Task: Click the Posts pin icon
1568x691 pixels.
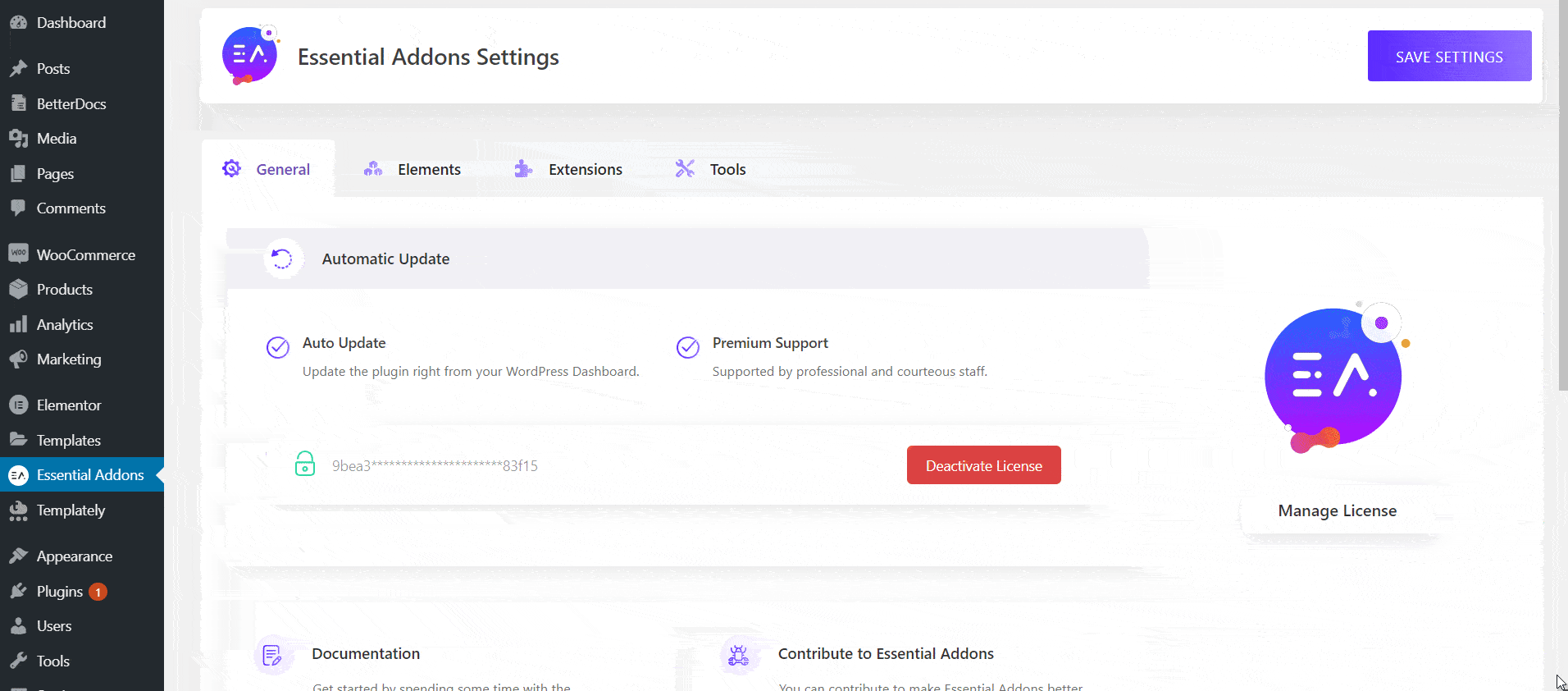Action: click(x=18, y=69)
